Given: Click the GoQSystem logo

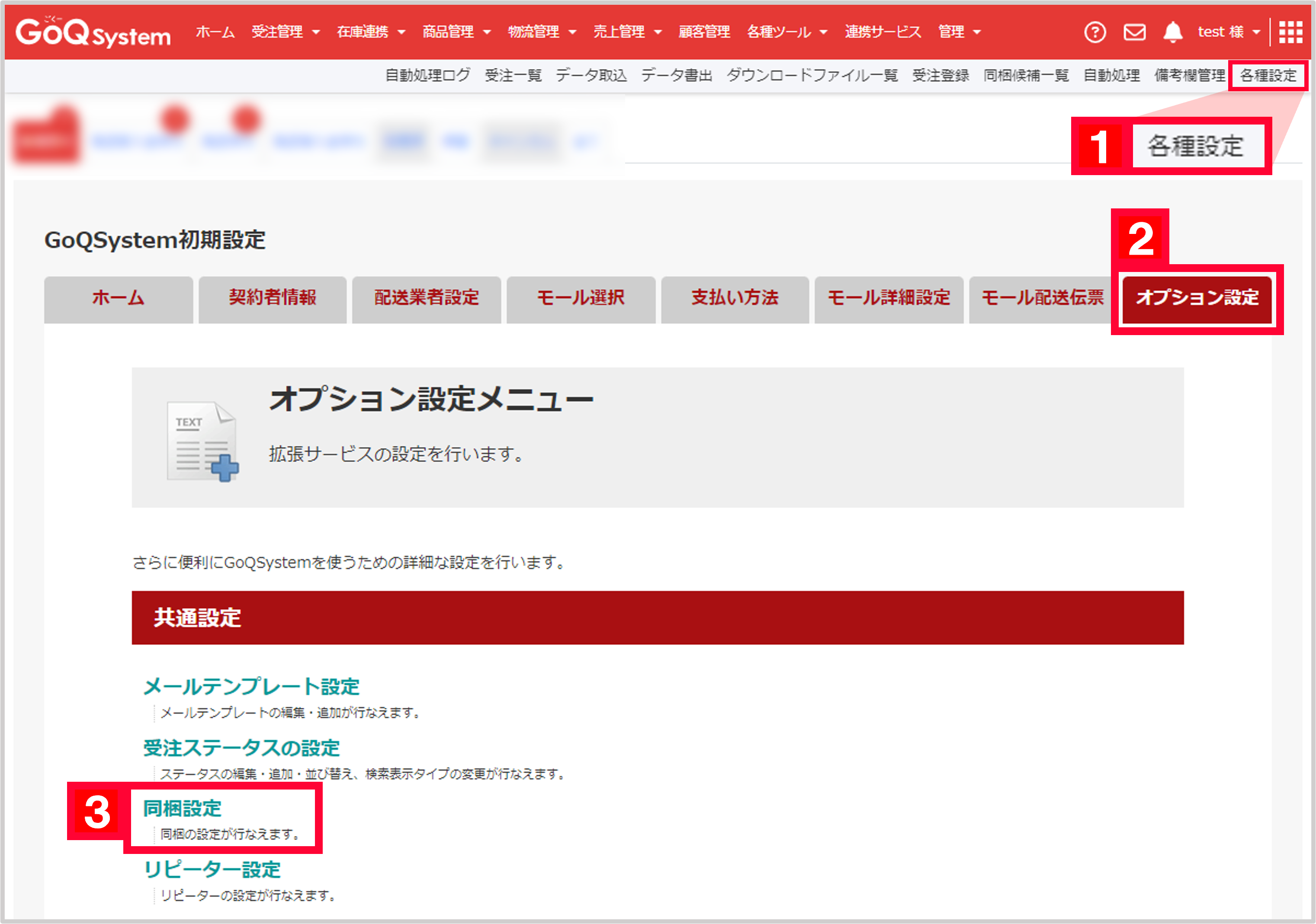Looking at the screenshot, I should coord(93,32).
